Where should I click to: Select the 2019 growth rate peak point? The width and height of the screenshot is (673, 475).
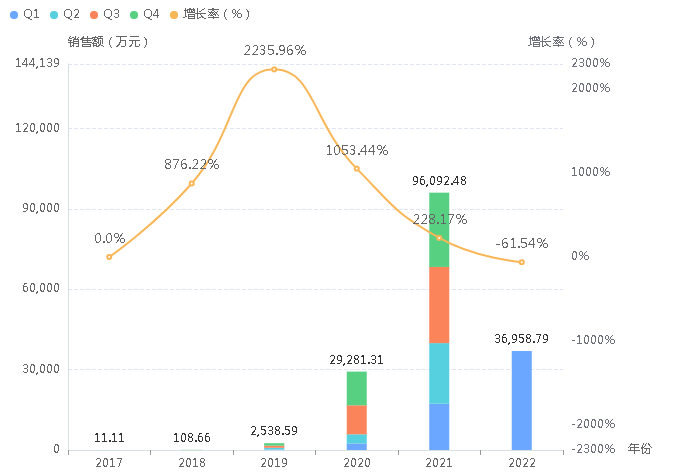click(x=274, y=69)
